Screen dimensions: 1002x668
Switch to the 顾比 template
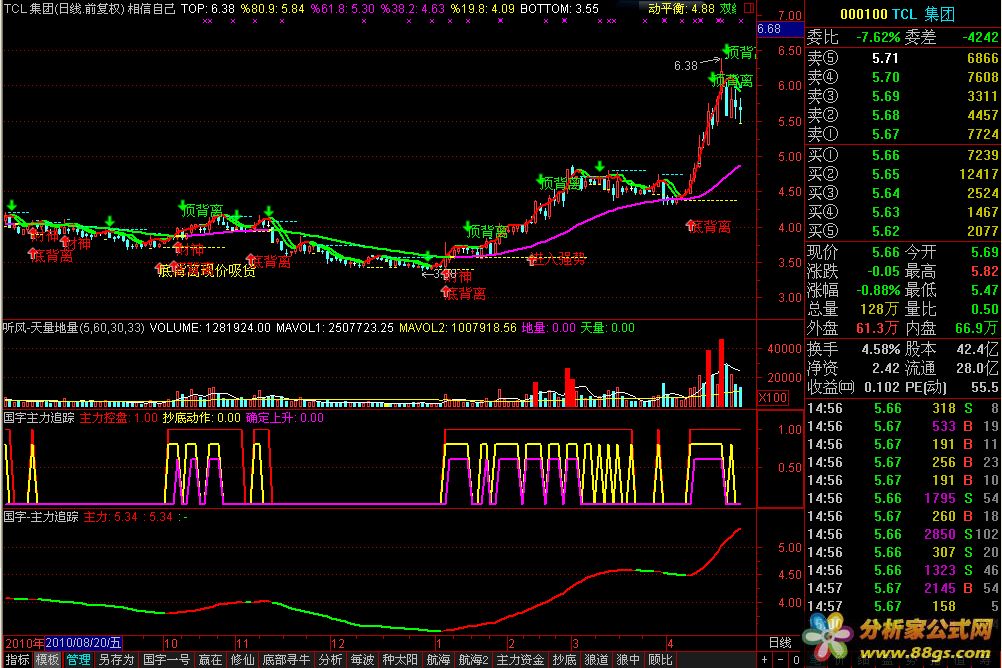click(660, 660)
